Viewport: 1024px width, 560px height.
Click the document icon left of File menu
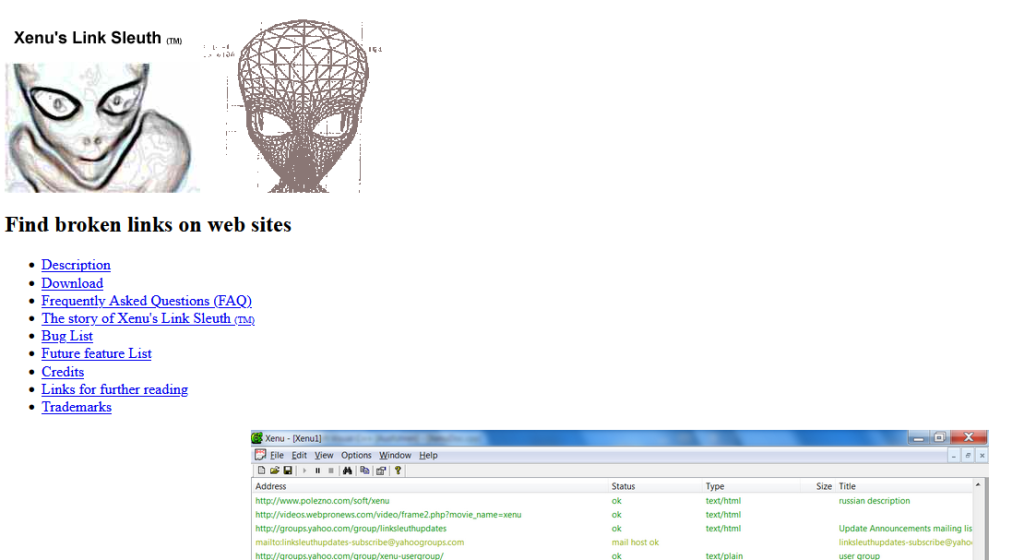[260, 455]
